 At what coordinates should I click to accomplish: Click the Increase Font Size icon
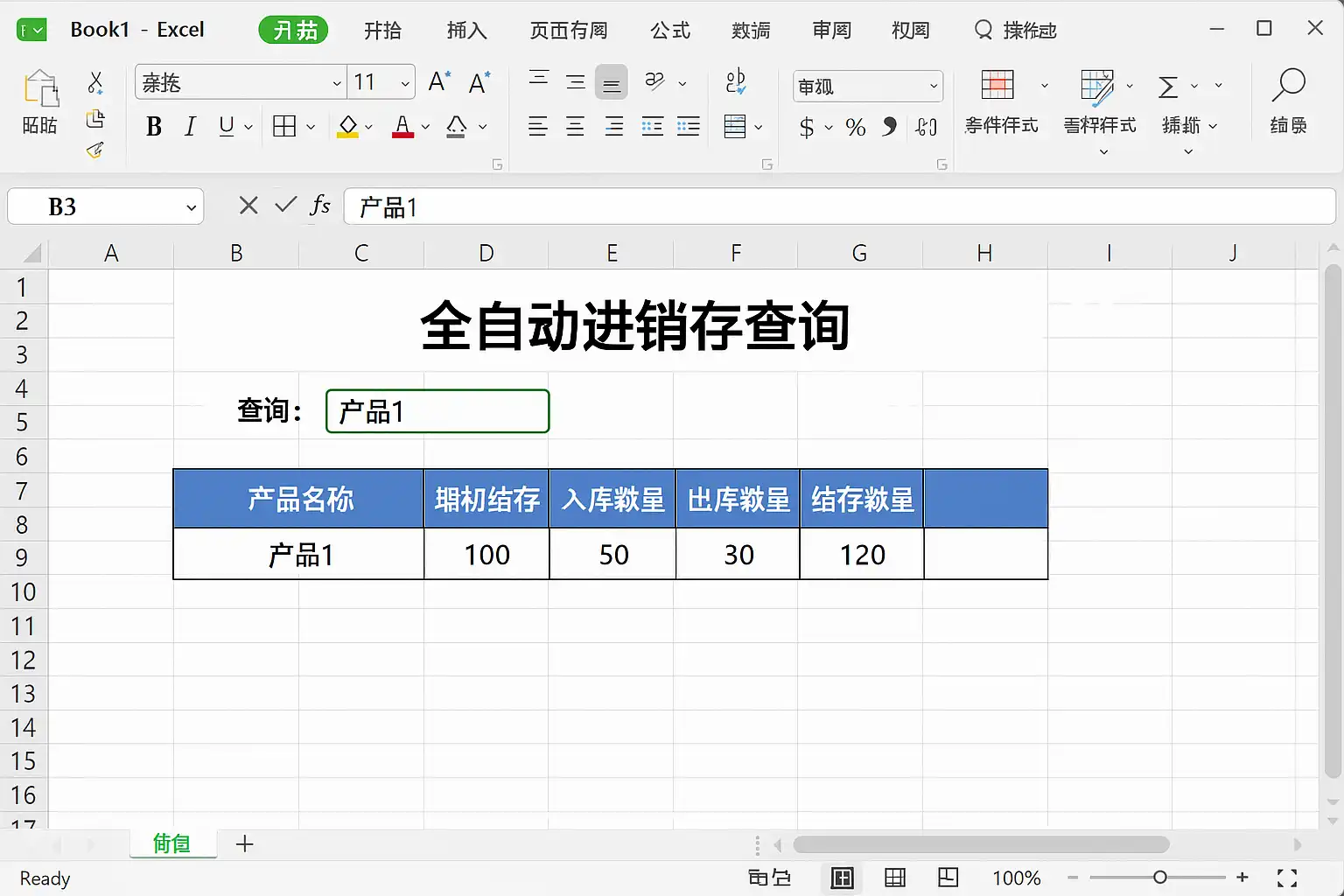[439, 82]
